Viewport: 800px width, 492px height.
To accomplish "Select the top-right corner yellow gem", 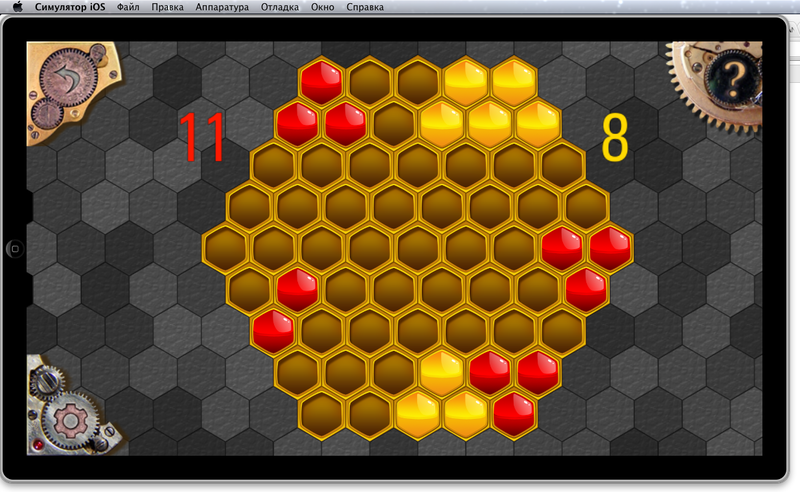I will pyautogui.click(x=514, y=83).
